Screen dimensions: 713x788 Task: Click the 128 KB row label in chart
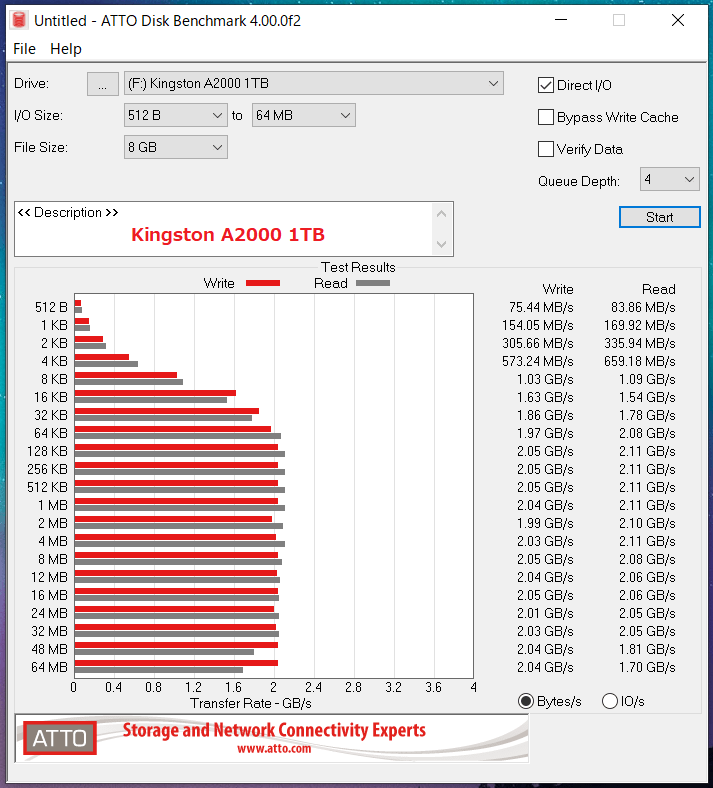[47, 451]
